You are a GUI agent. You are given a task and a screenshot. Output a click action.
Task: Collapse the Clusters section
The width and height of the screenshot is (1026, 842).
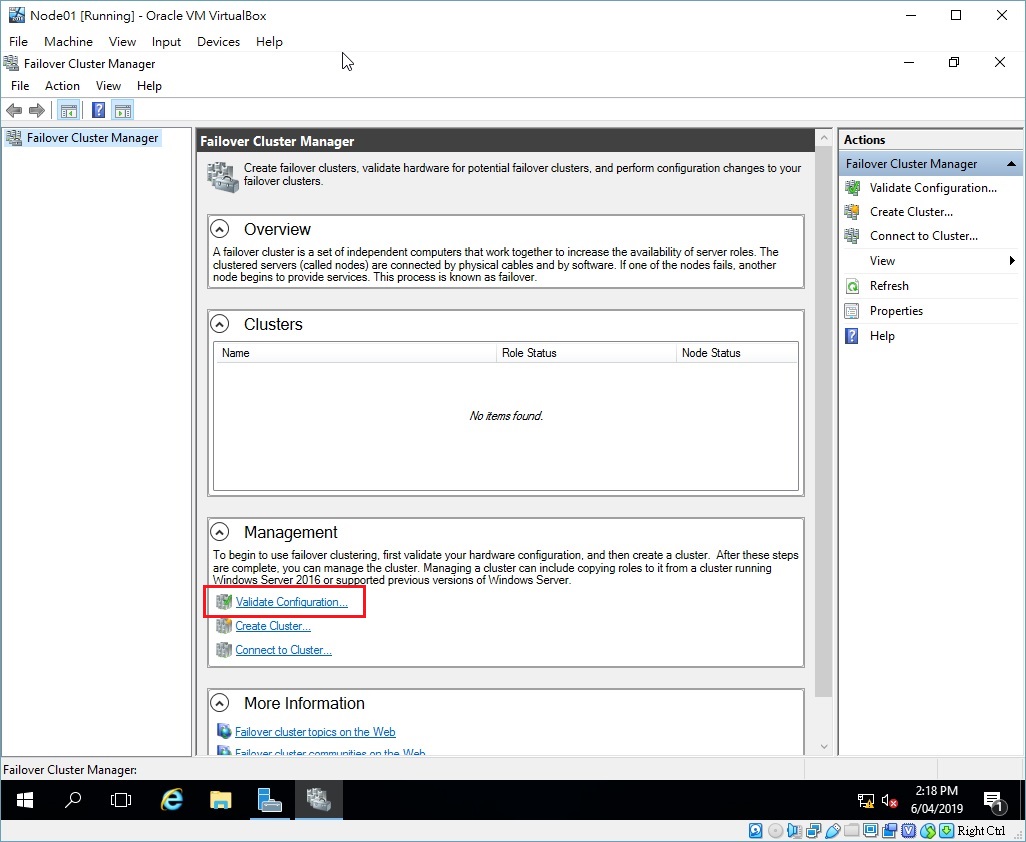point(220,324)
